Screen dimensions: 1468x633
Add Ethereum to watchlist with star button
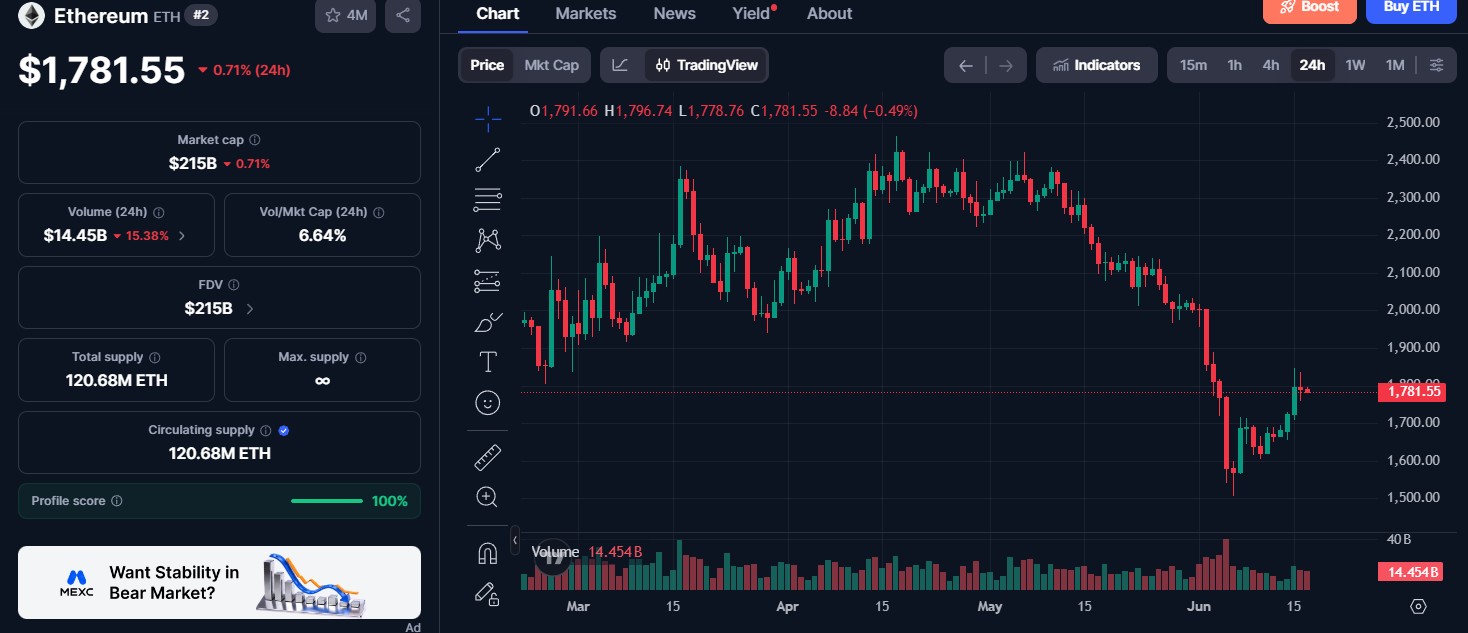[345, 15]
